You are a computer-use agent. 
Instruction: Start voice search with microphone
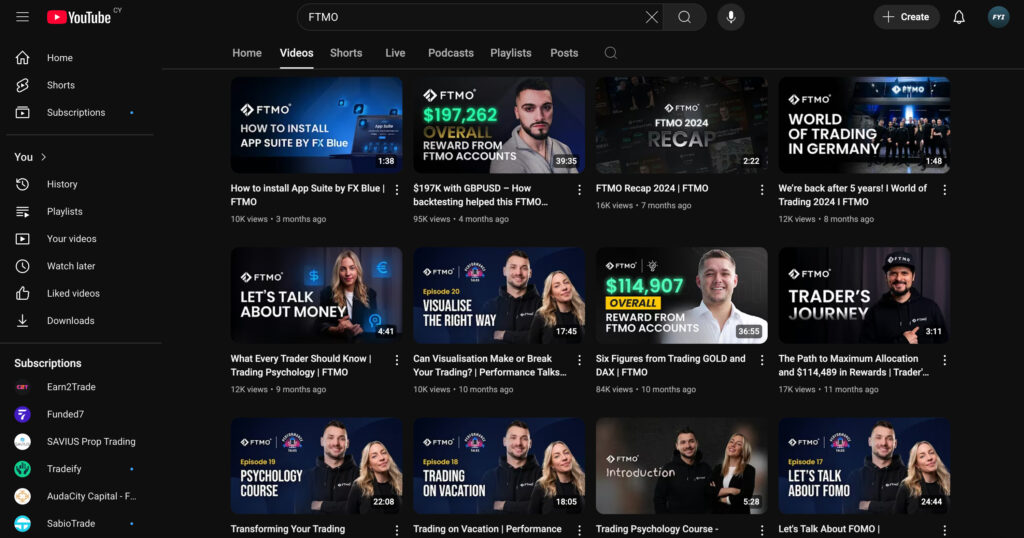[731, 17]
